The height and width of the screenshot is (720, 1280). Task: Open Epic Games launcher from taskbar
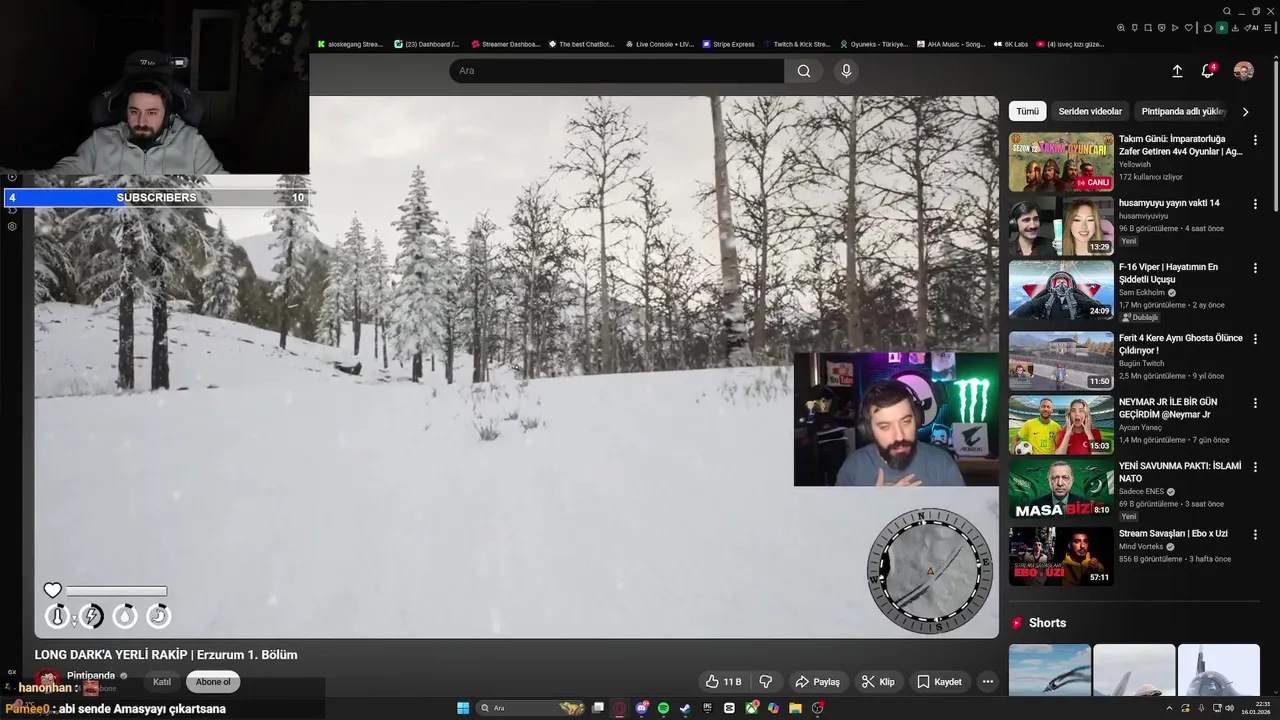(707, 708)
